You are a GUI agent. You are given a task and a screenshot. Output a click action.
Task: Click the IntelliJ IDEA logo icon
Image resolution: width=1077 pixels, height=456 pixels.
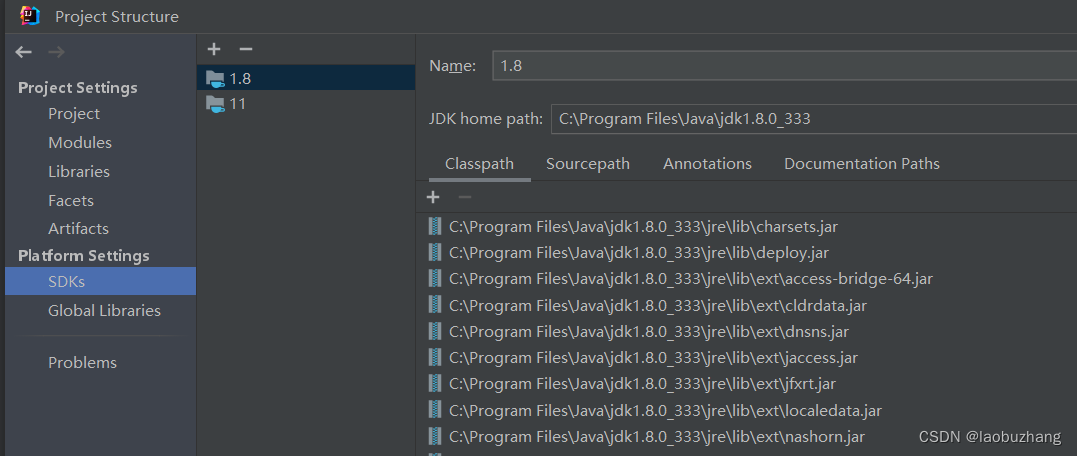click(30, 16)
